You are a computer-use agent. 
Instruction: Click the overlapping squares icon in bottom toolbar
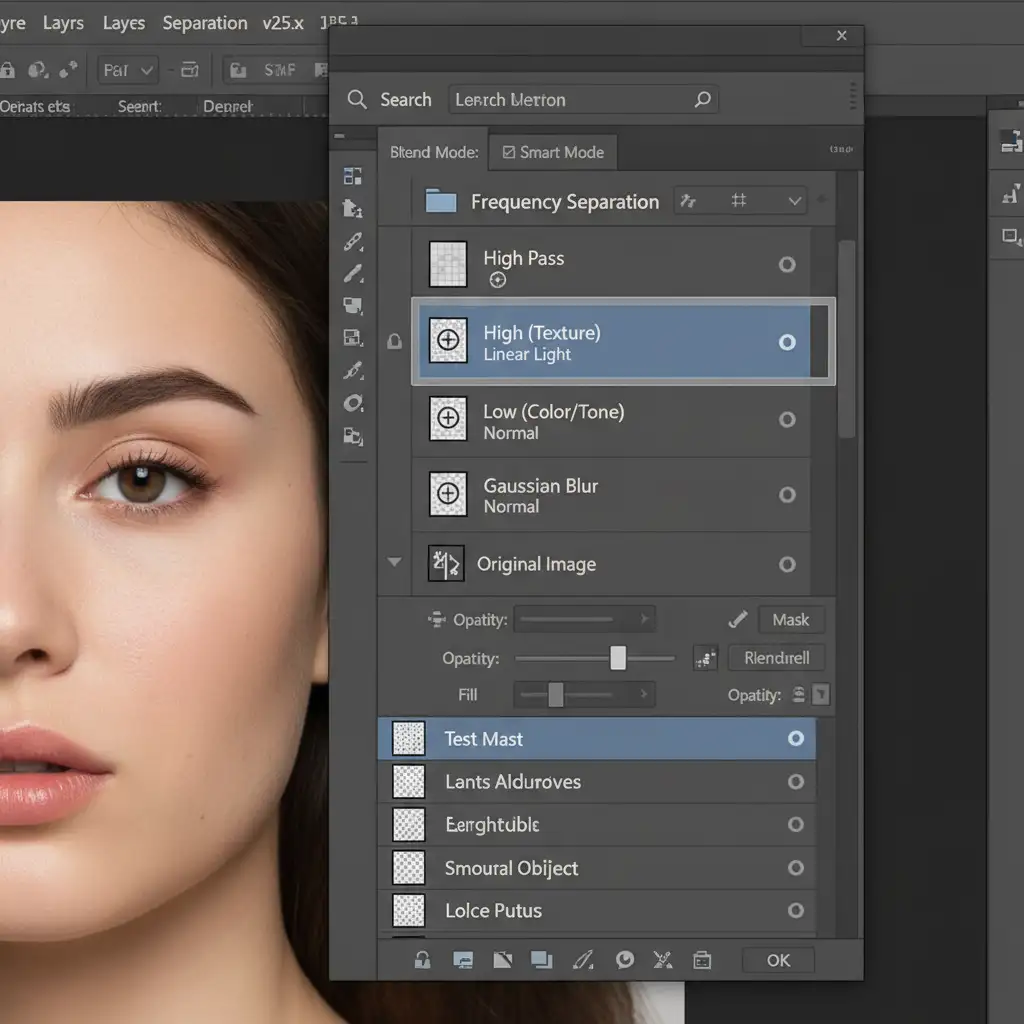(541, 961)
